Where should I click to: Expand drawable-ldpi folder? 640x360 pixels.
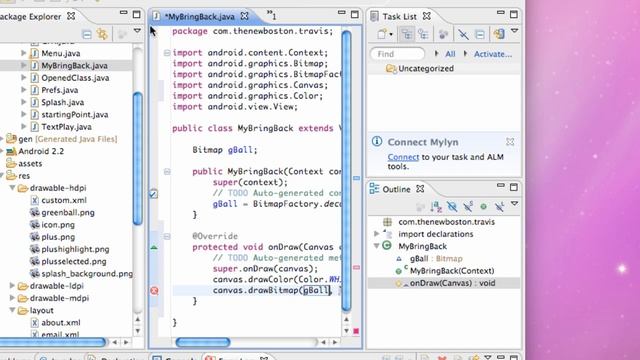click(12, 286)
